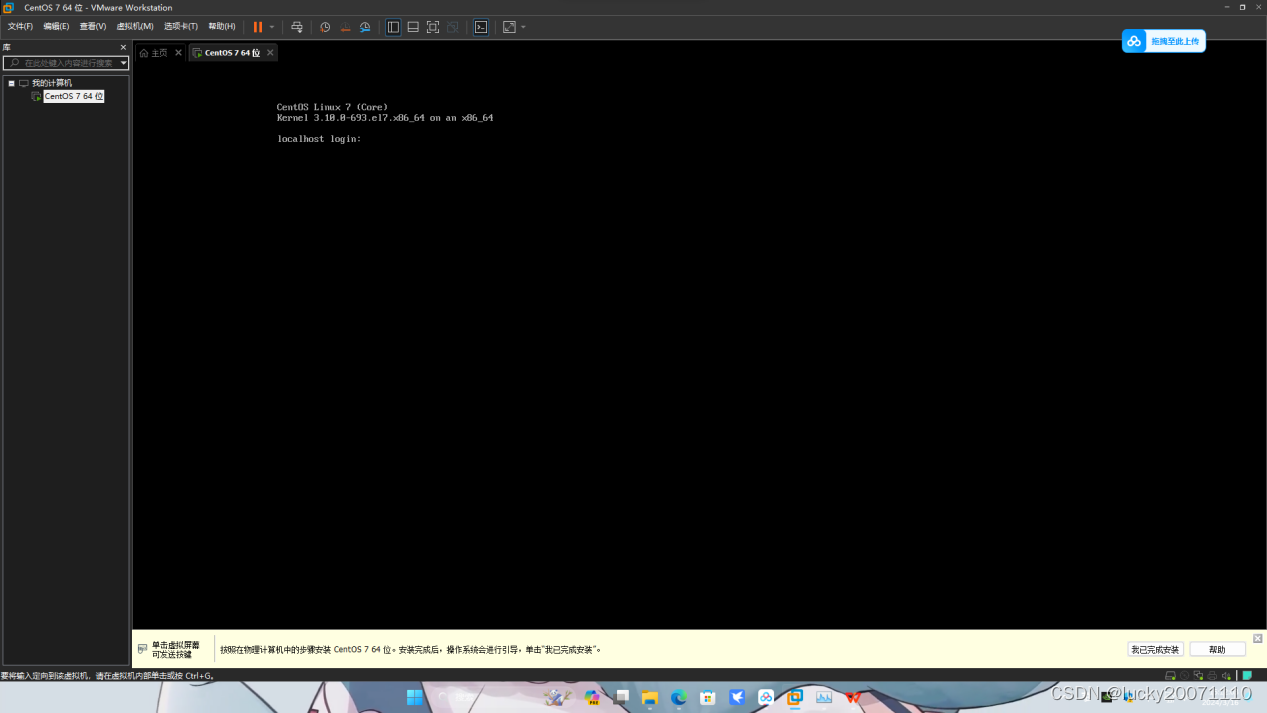
Task: Open Microsoft Store from the taskbar
Action: click(708, 697)
